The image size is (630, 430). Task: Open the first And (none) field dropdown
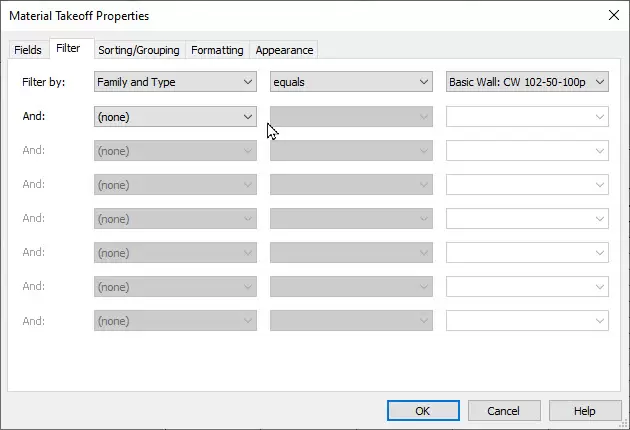[175, 117]
